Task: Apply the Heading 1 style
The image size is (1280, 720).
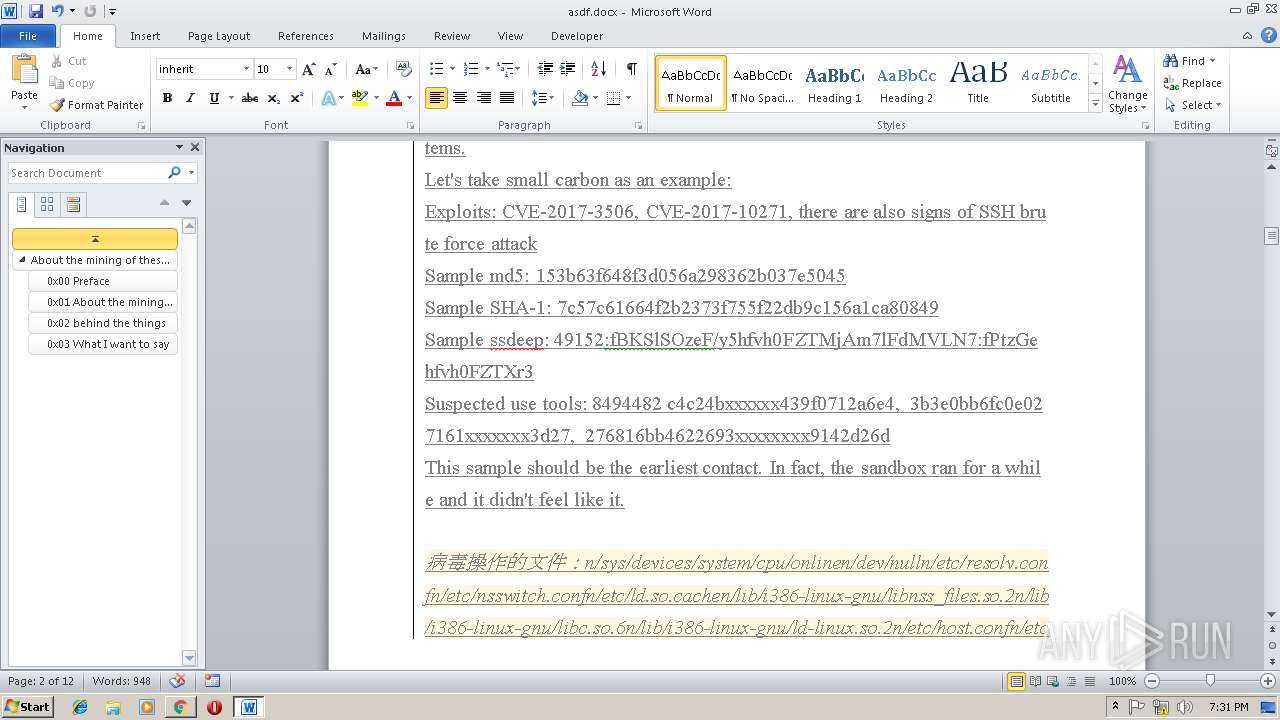Action: 834,83
